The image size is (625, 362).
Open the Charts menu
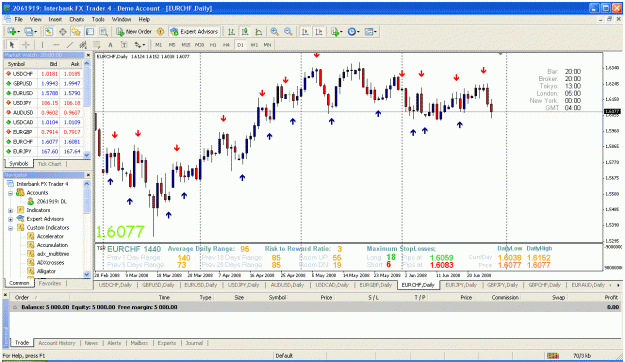click(77, 19)
